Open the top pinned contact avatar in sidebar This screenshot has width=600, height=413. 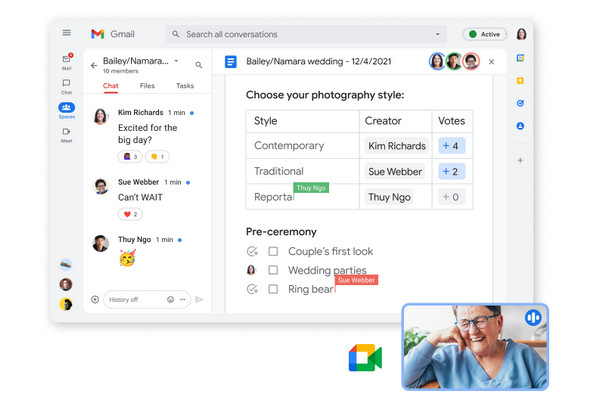[66, 264]
